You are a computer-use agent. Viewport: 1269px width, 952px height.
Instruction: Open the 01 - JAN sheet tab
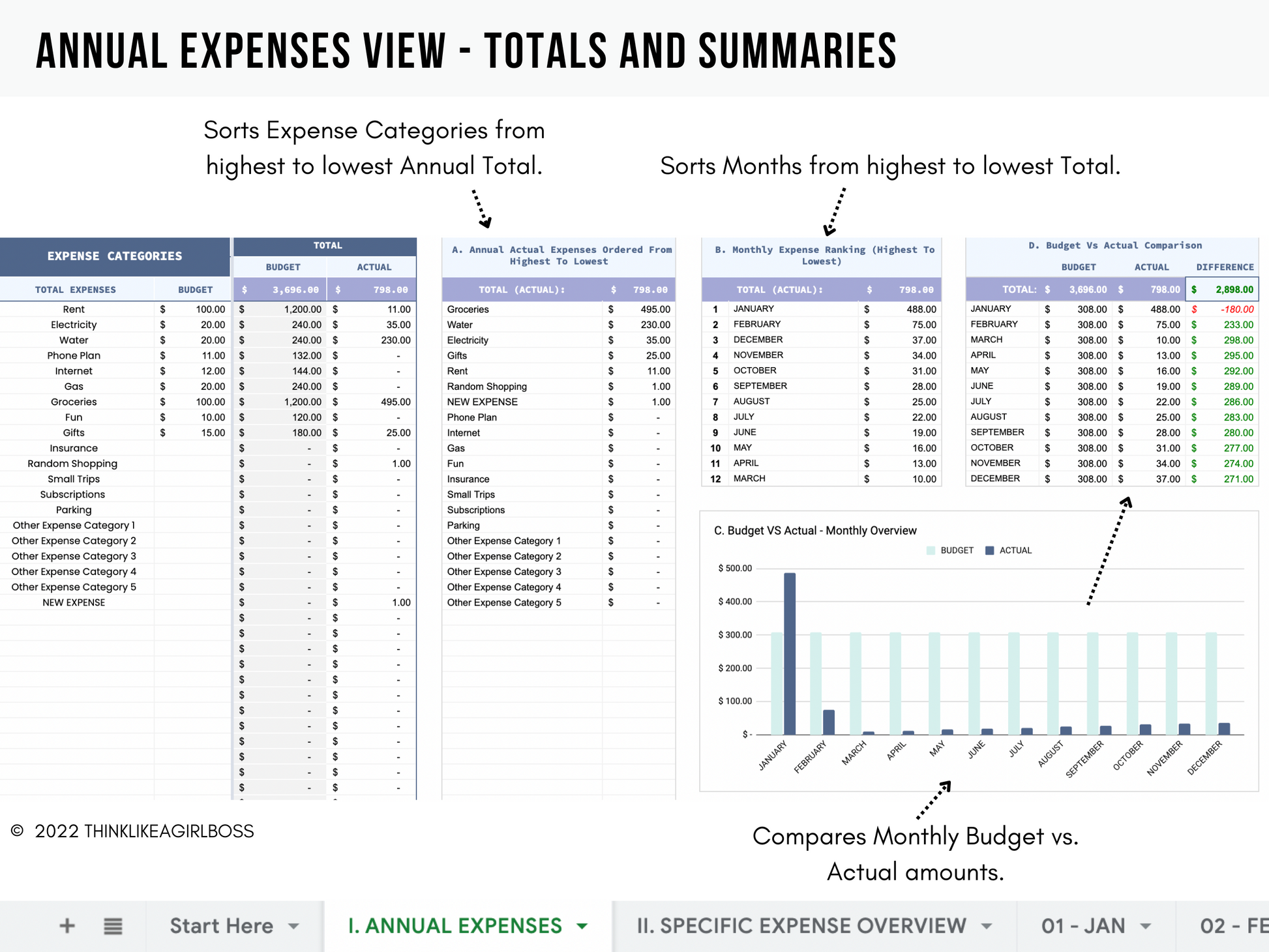tap(1082, 926)
